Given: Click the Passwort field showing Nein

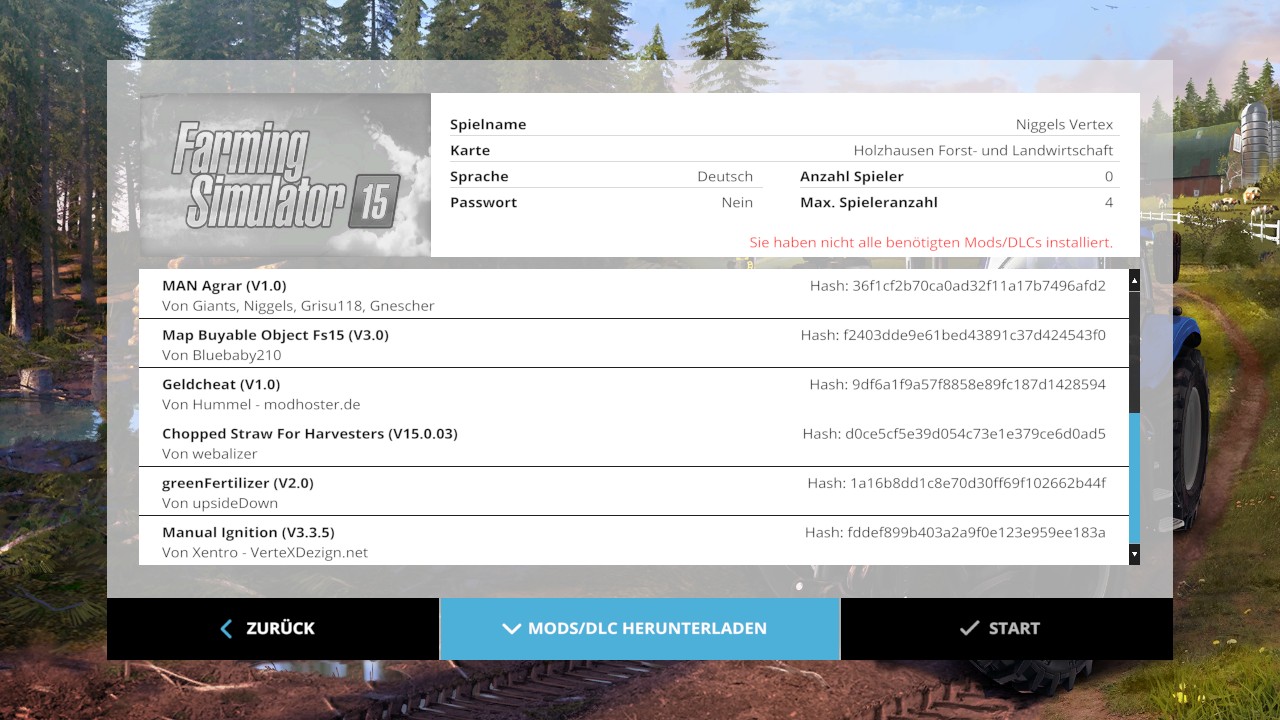Looking at the screenshot, I should 736,203.
